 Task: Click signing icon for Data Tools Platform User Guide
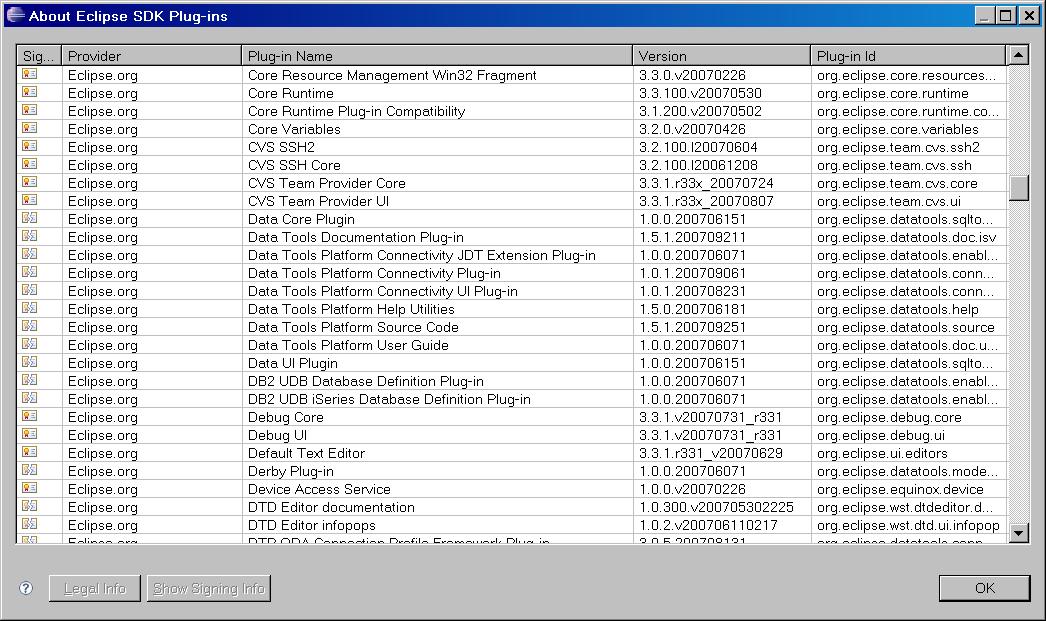point(29,344)
